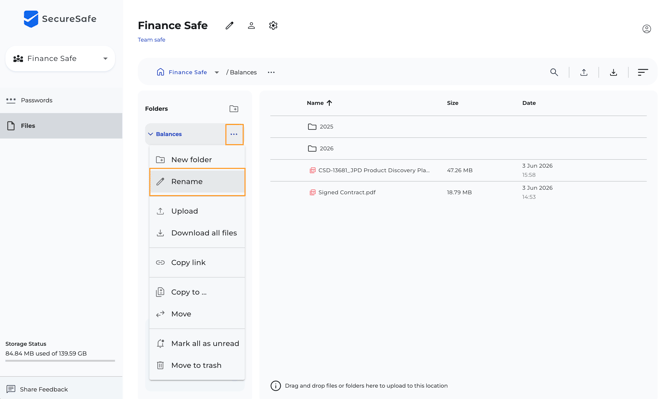
Task: Click the toolbar upload icon
Action: (584, 72)
